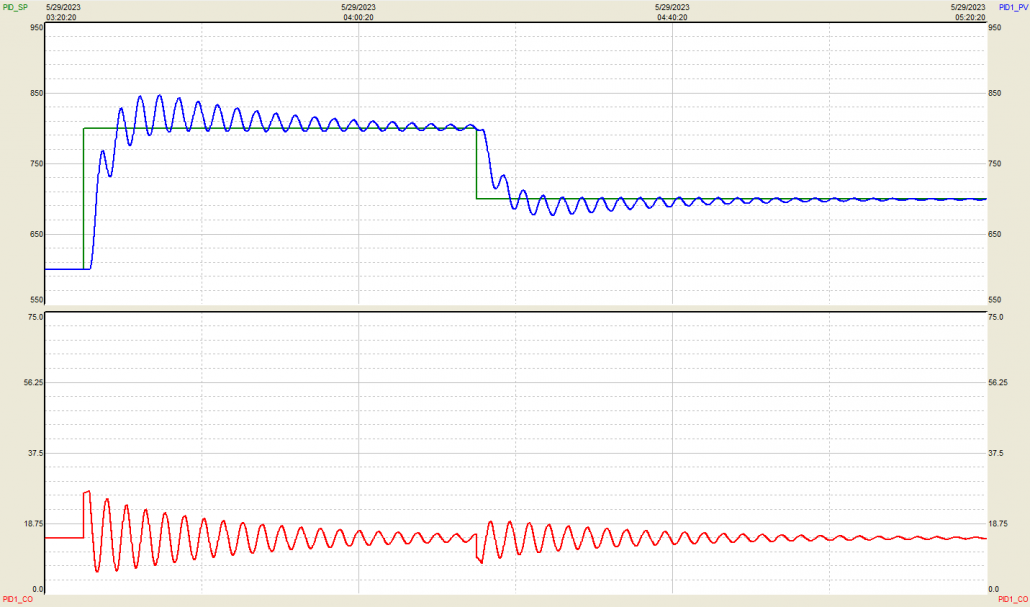Click the 550 value on left upper axis

tap(36, 300)
